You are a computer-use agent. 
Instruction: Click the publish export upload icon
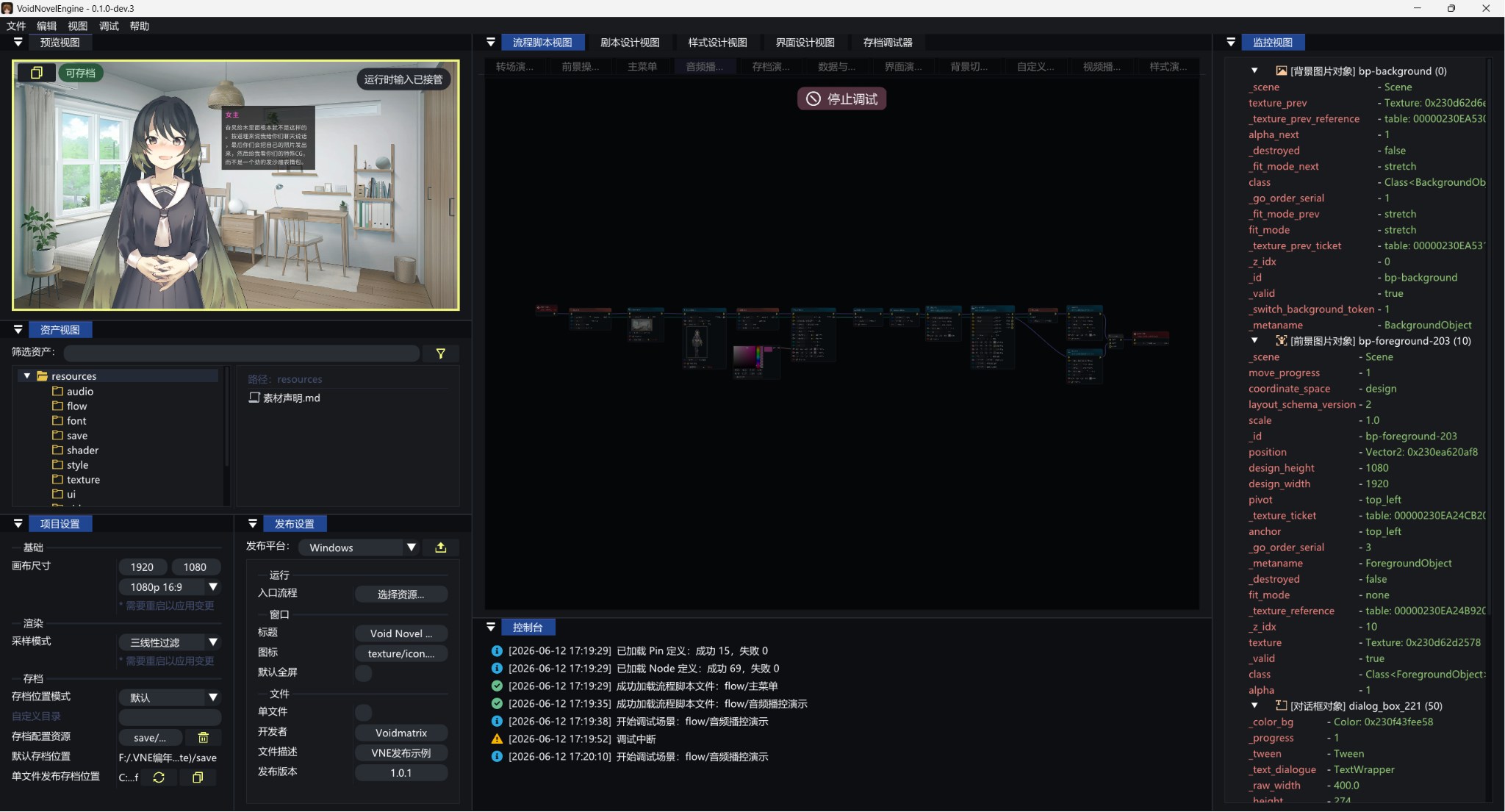(x=441, y=547)
